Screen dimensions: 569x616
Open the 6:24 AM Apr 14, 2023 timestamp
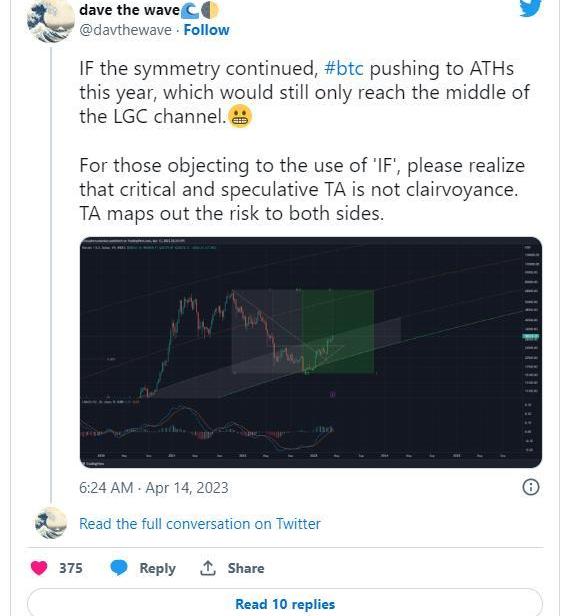point(154,488)
